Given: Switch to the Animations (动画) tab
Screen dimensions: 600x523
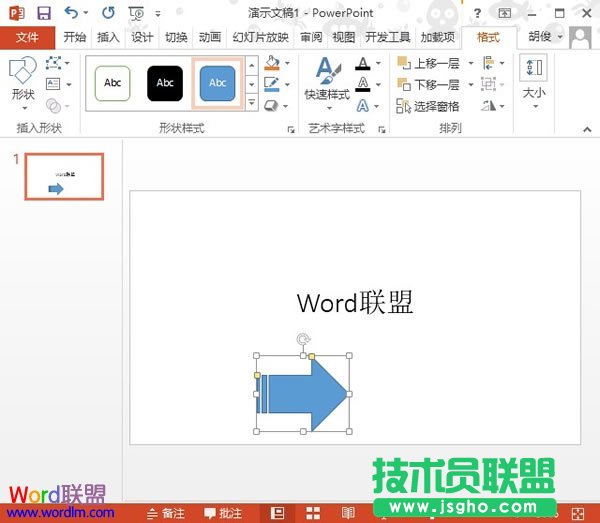Looking at the screenshot, I should coord(209,37).
